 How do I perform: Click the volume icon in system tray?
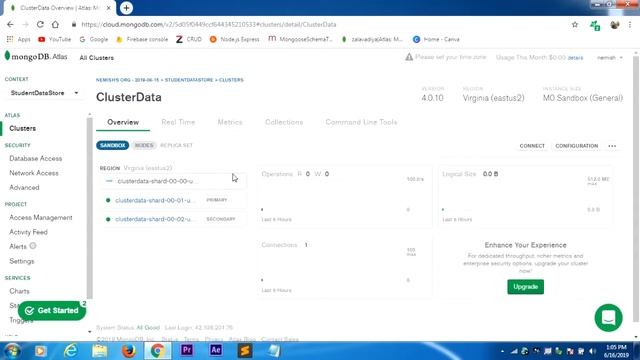pos(592,351)
